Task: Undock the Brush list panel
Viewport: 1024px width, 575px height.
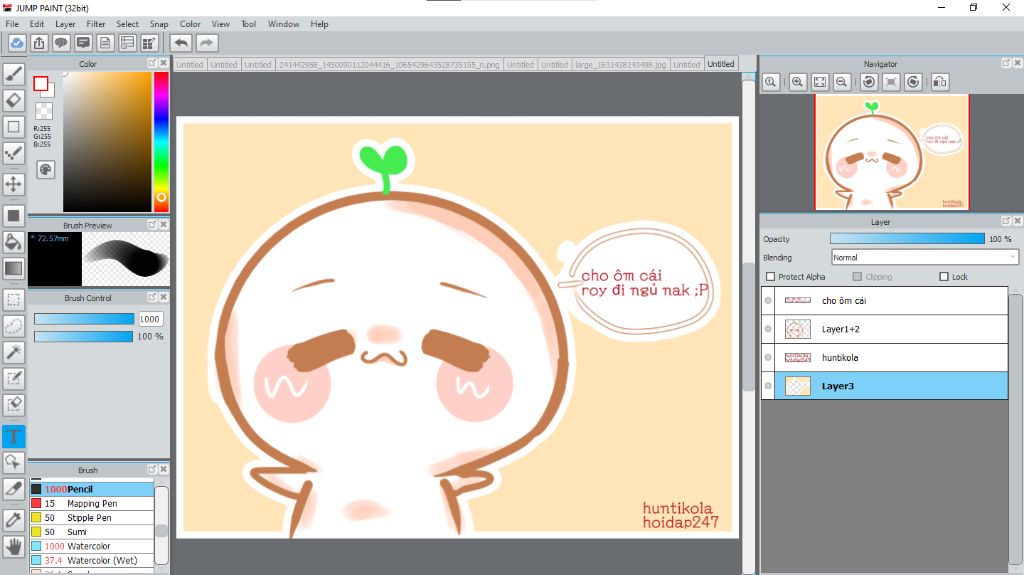Action: pos(152,469)
